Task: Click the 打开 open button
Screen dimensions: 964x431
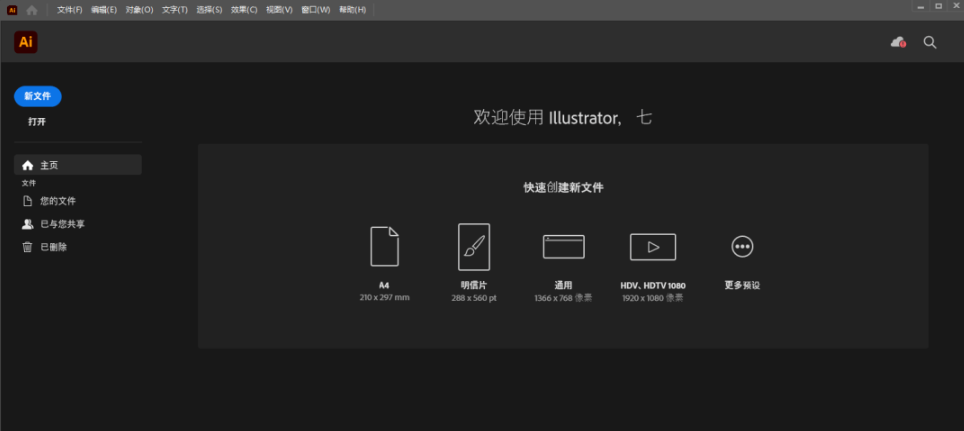Action: coord(37,122)
